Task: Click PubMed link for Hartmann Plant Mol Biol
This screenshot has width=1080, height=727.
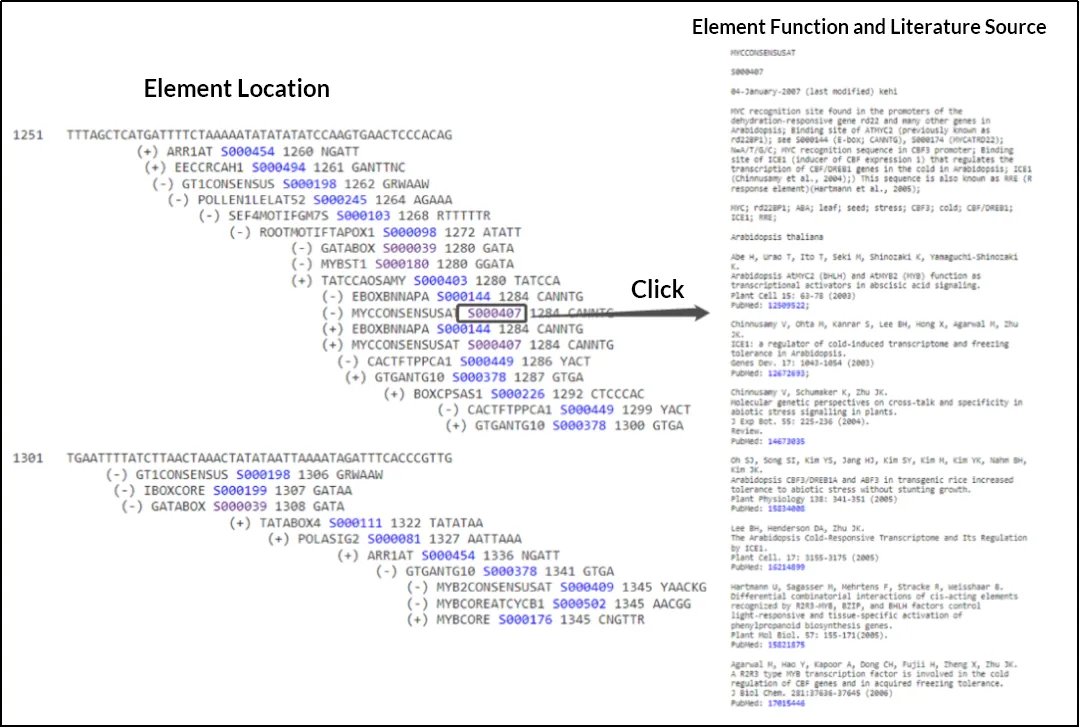Action: click(x=786, y=645)
